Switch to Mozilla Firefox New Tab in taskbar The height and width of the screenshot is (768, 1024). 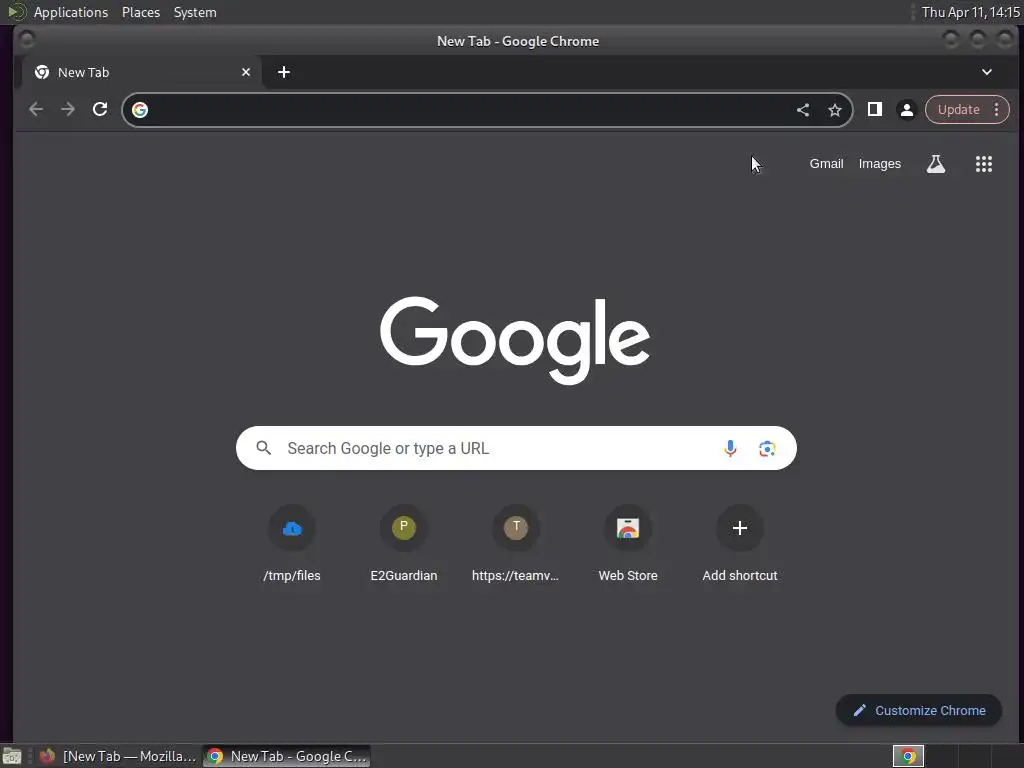click(118, 756)
